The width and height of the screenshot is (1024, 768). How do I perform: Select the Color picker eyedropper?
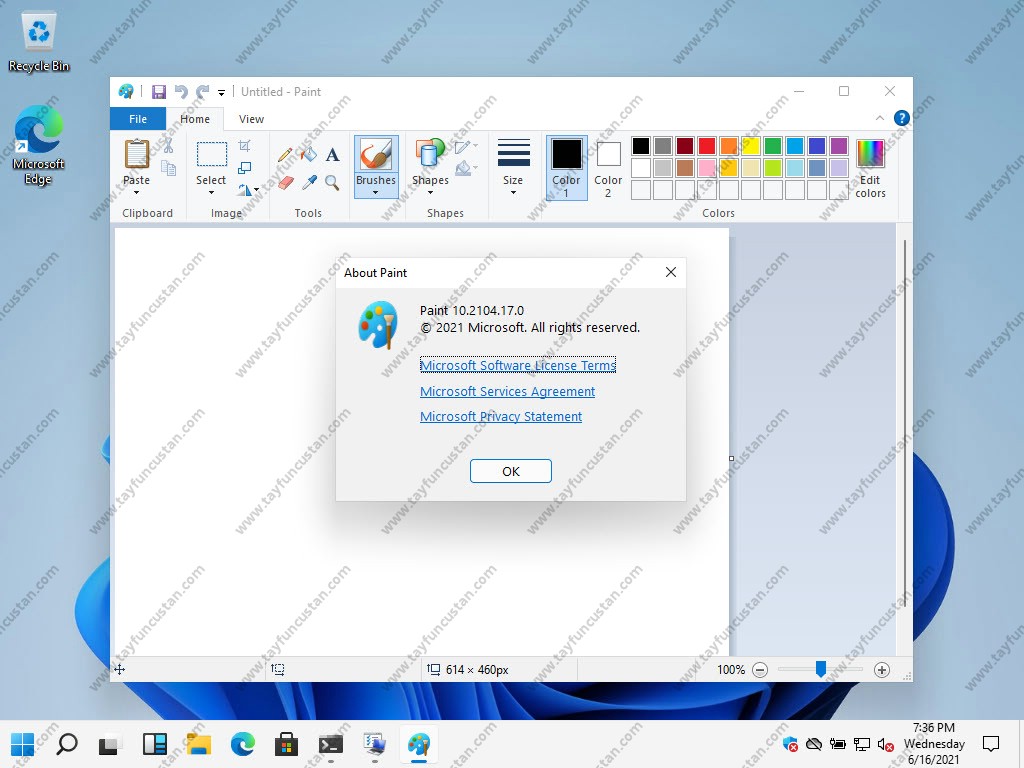tap(309, 183)
